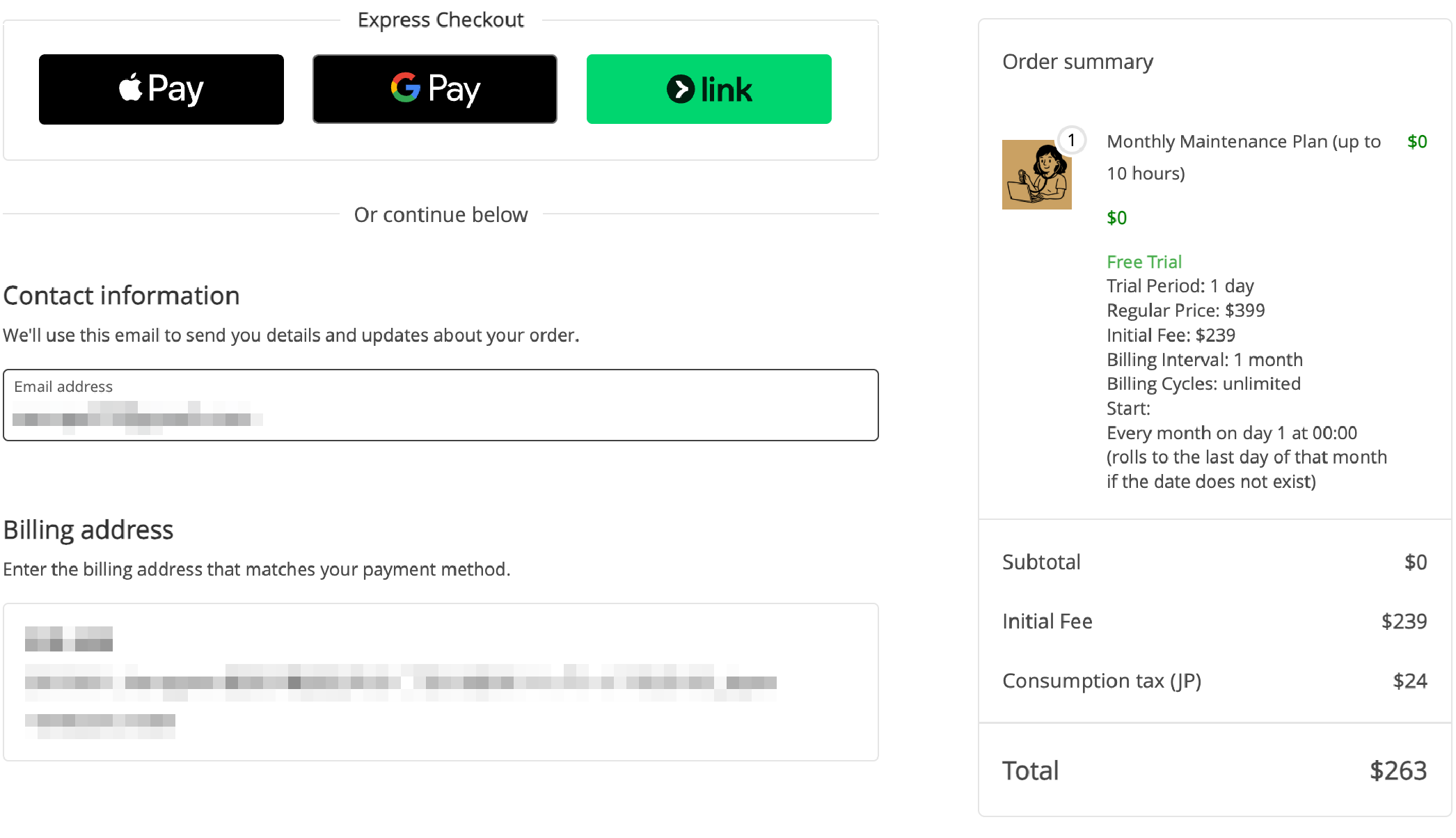
Task: Choose the Google Pay express option
Action: [435, 89]
